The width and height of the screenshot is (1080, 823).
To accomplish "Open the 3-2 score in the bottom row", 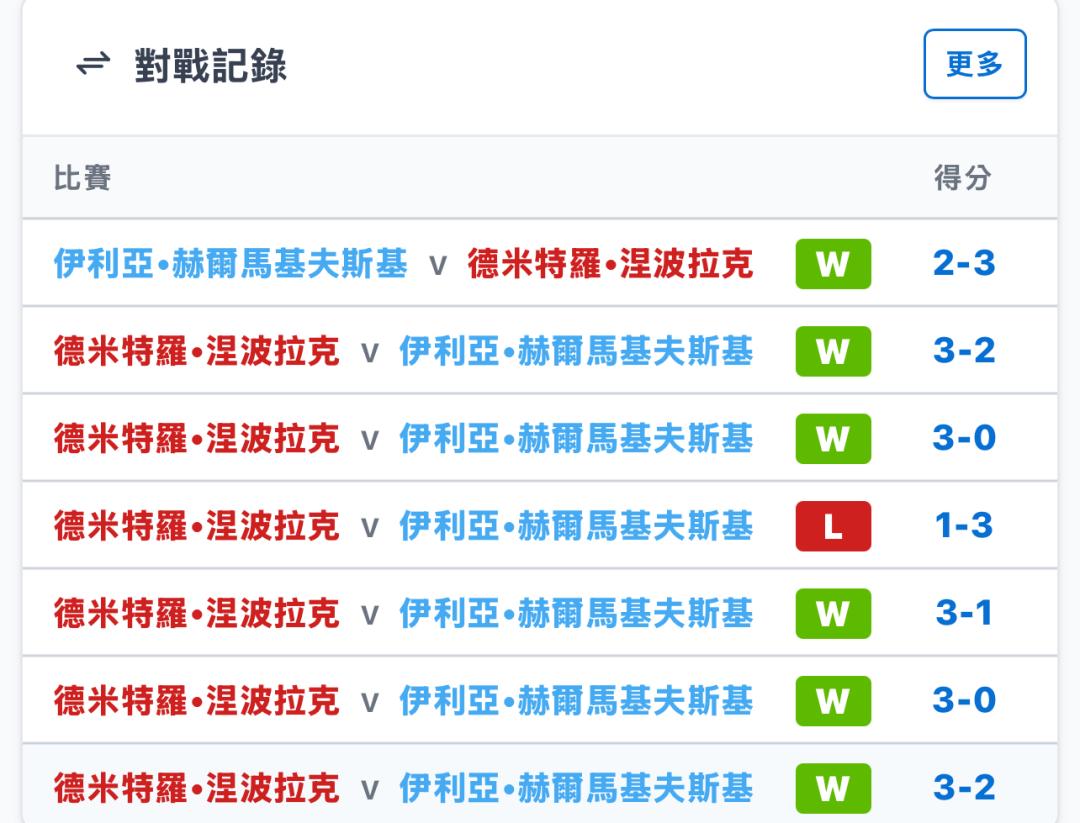I will point(964,788).
